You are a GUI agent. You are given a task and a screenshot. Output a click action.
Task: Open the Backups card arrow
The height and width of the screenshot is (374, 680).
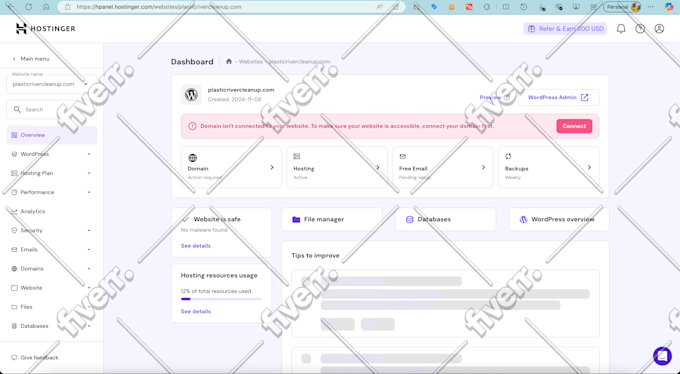tap(589, 167)
